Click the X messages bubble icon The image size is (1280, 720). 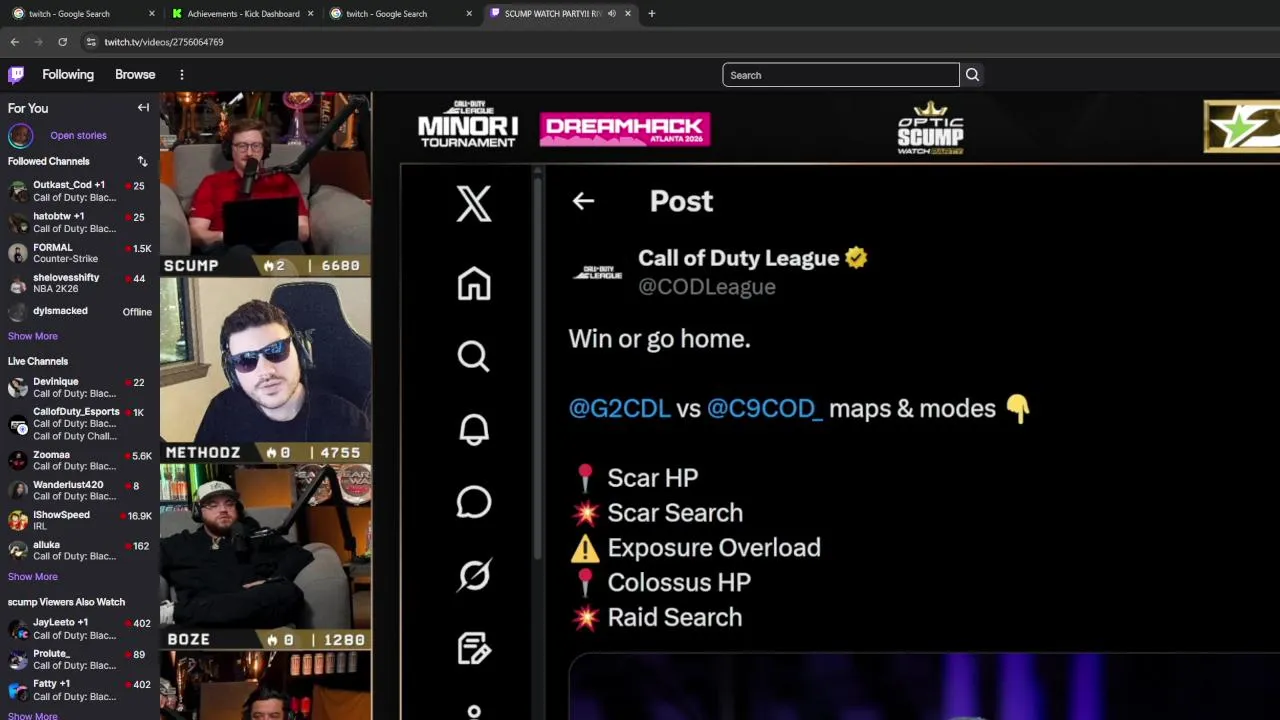tap(474, 502)
